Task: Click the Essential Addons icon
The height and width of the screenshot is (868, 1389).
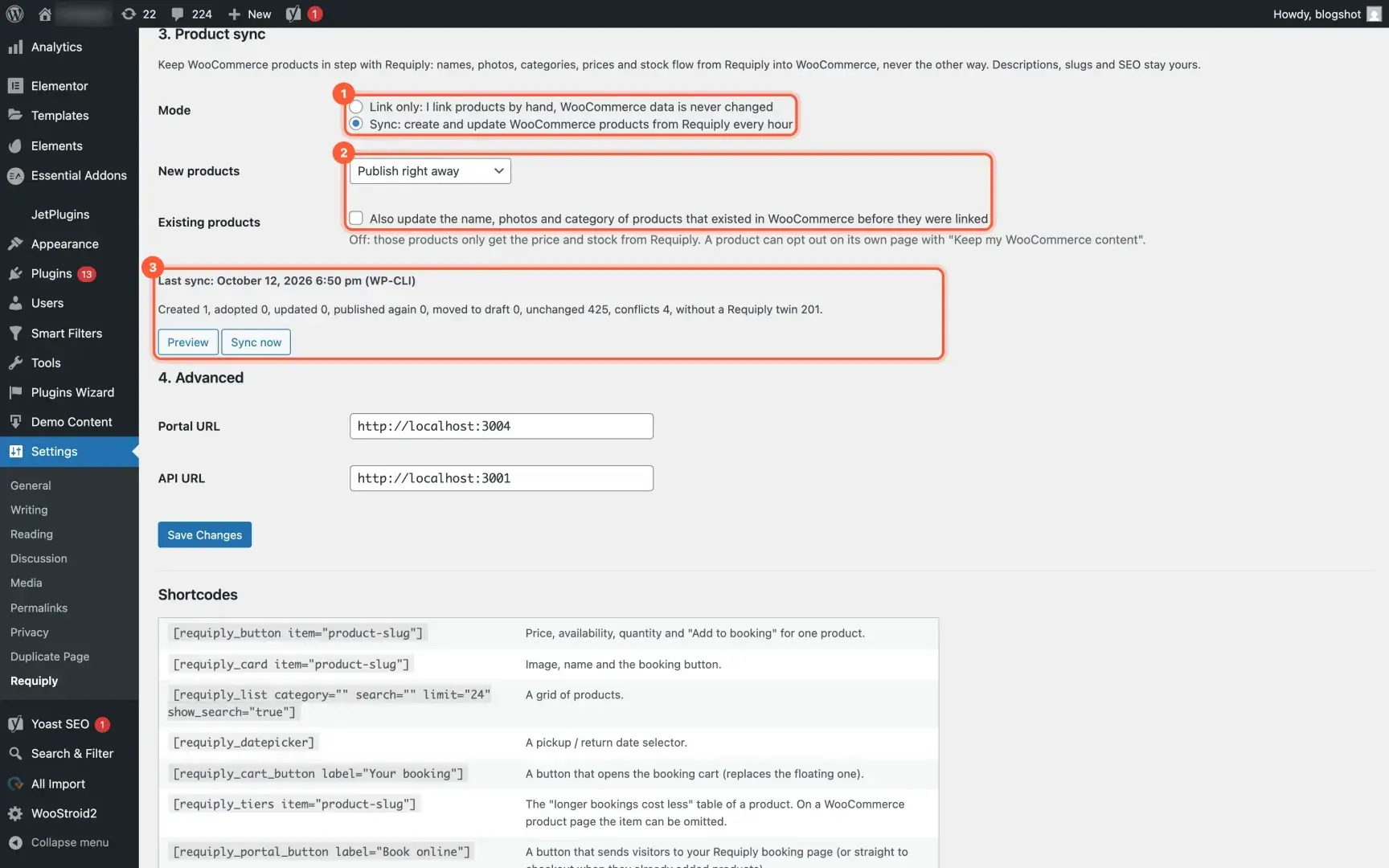Action: pos(15,175)
